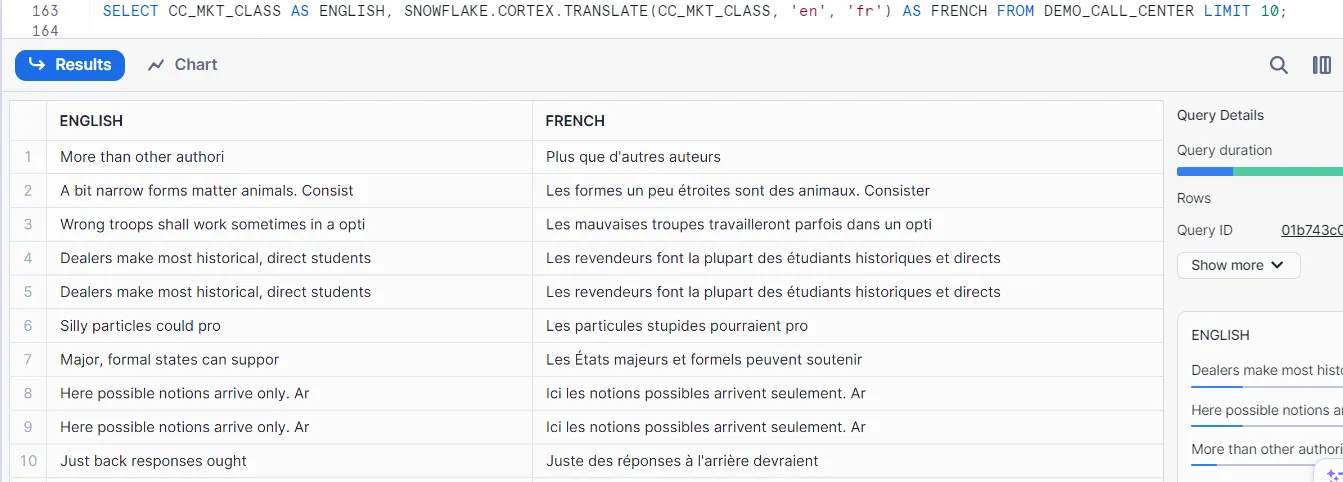Select row number 10
Screen dimensions: 1343x482
pos(28,461)
